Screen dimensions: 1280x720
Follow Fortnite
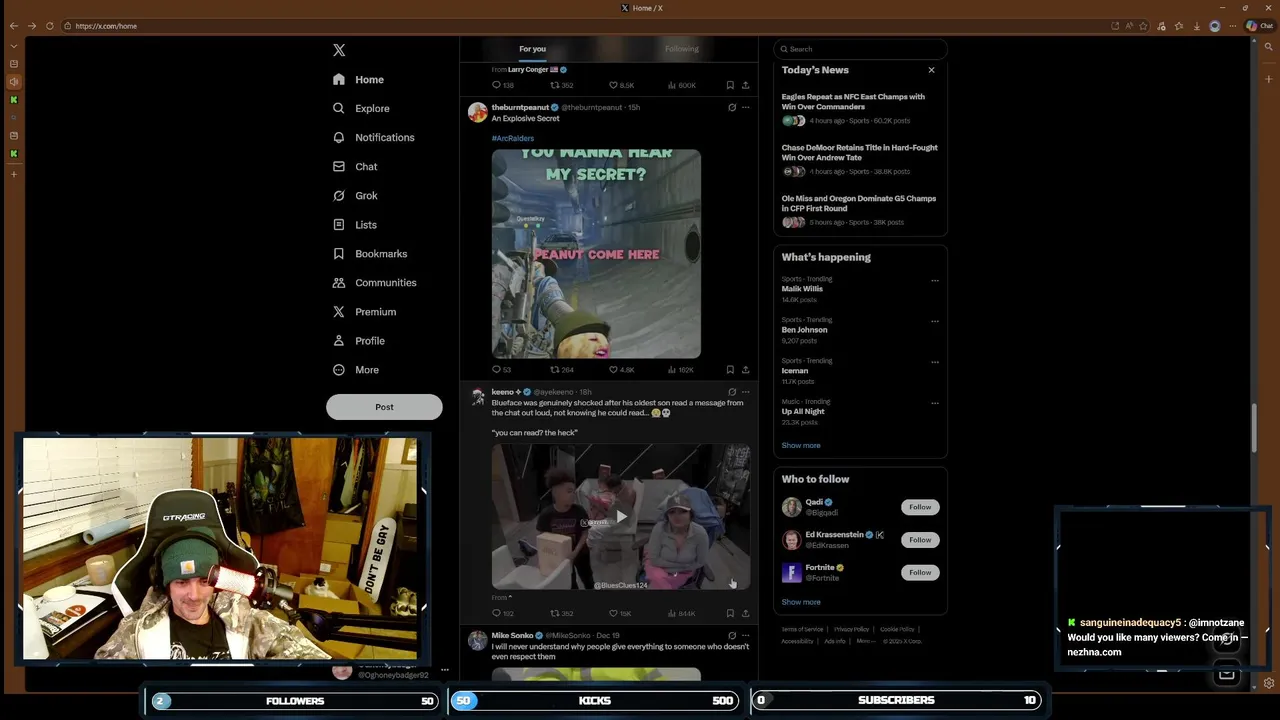[x=920, y=573]
